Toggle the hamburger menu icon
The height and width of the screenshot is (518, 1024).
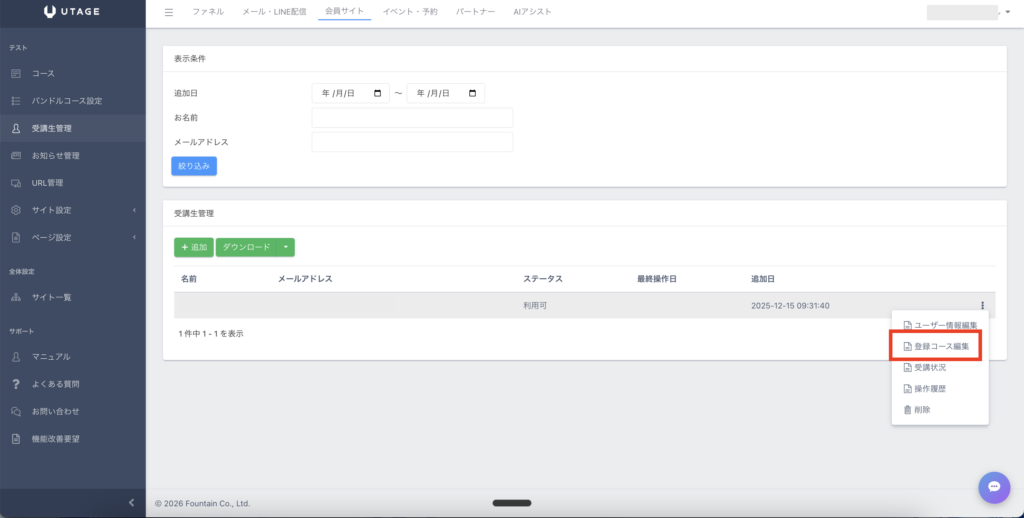[169, 12]
